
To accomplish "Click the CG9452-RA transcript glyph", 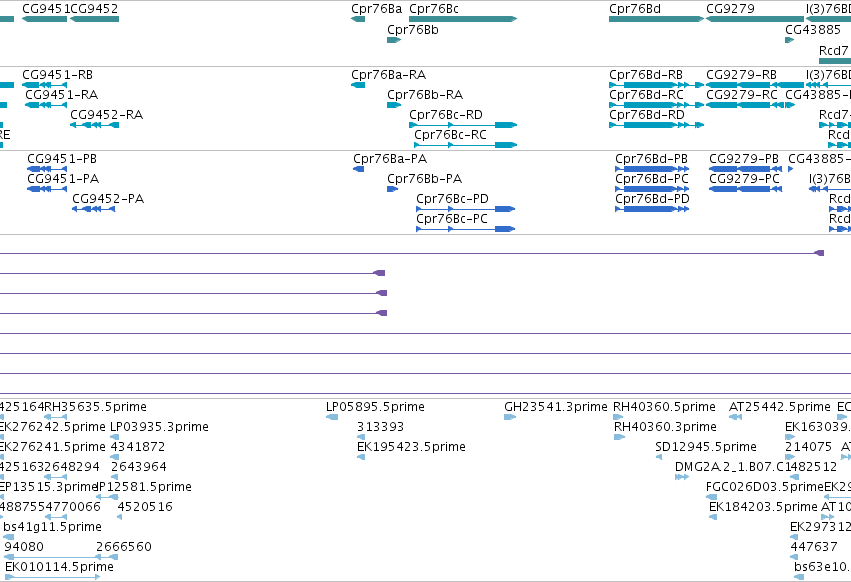I will tap(94, 125).
